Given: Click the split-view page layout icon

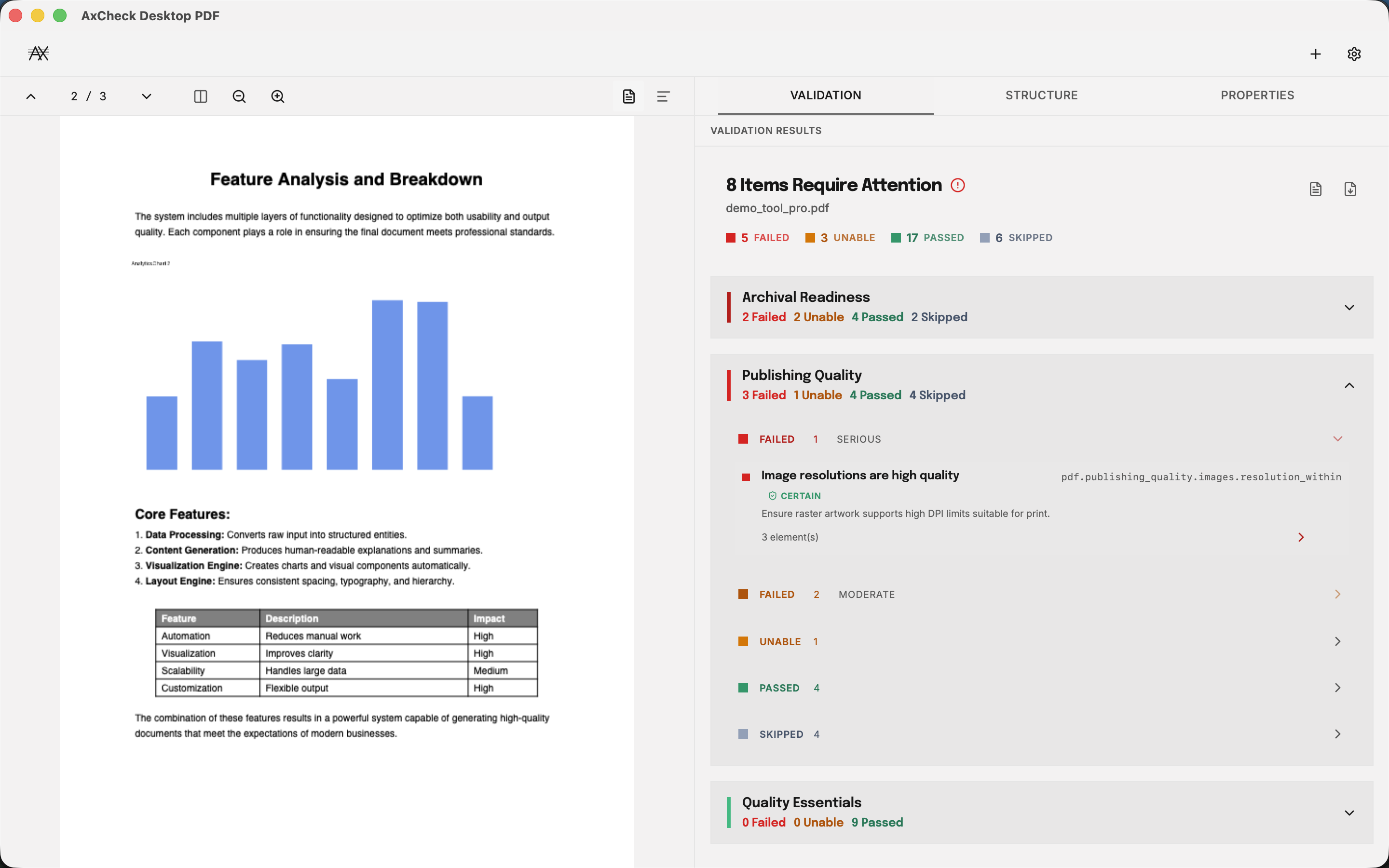Looking at the screenshot, I should [200, 96].
